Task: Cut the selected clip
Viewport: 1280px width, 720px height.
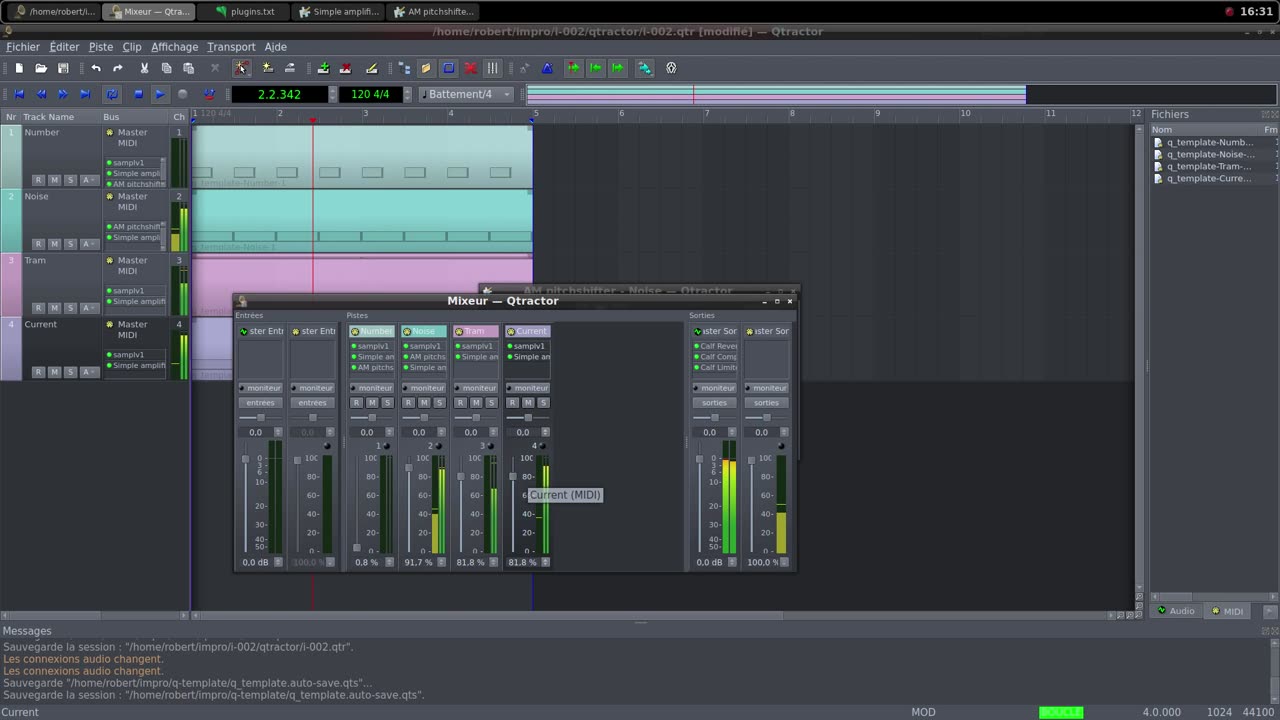Action: point(144,68)
